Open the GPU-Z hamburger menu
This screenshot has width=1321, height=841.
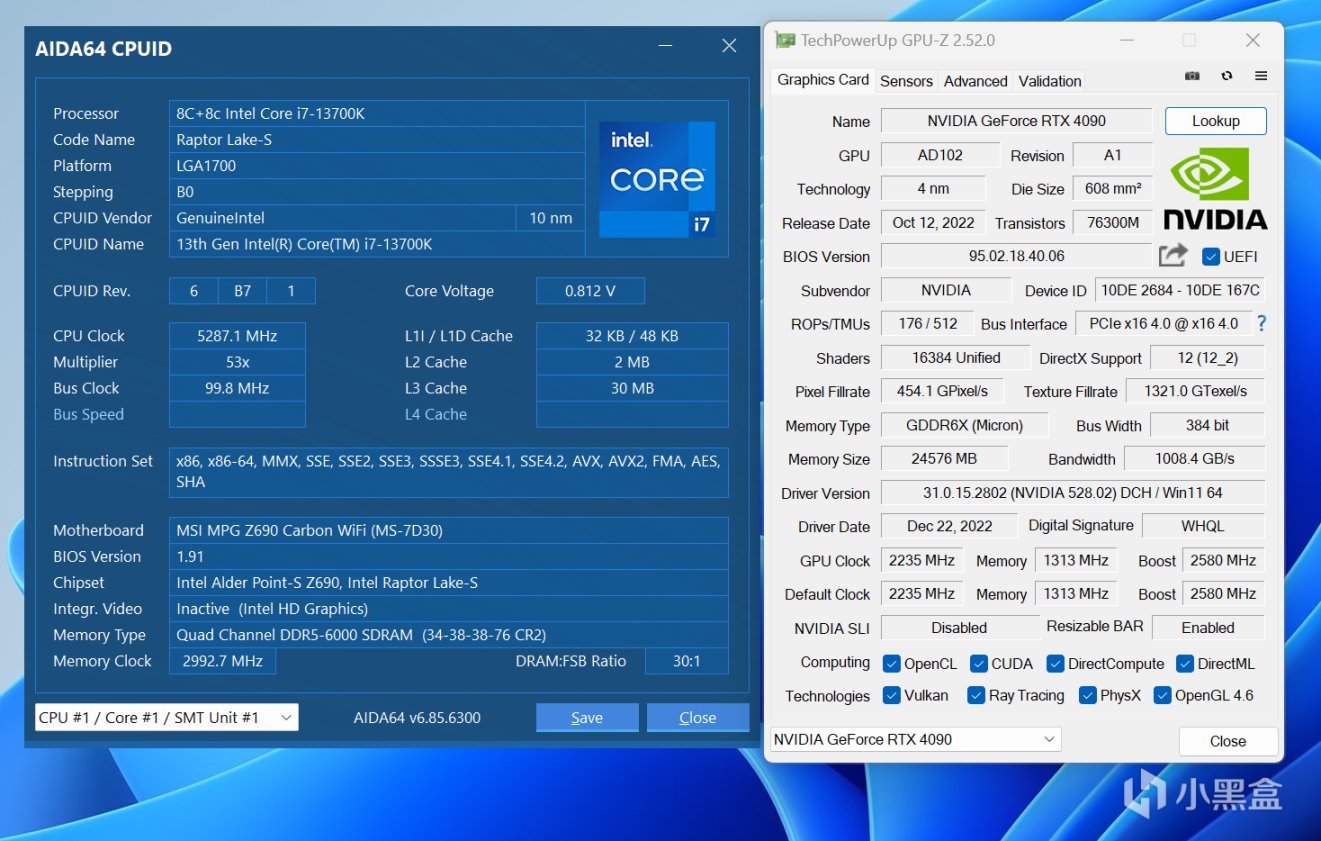click(1261, 77)
